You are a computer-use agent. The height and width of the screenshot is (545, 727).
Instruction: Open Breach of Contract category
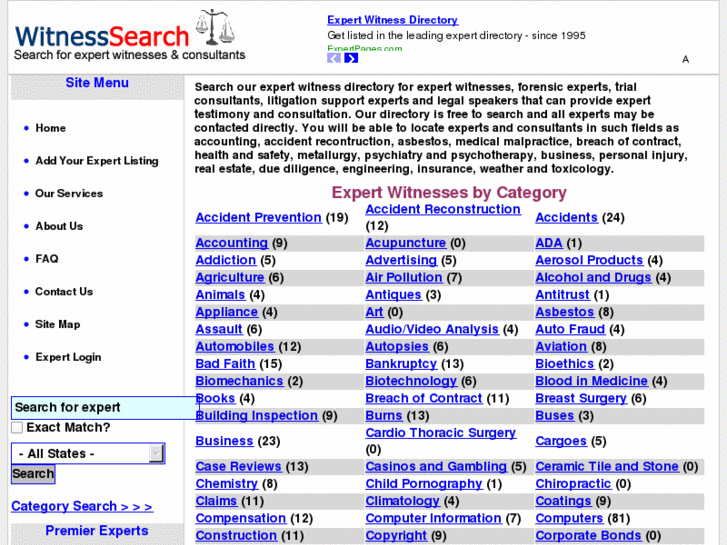coord(424,398)
